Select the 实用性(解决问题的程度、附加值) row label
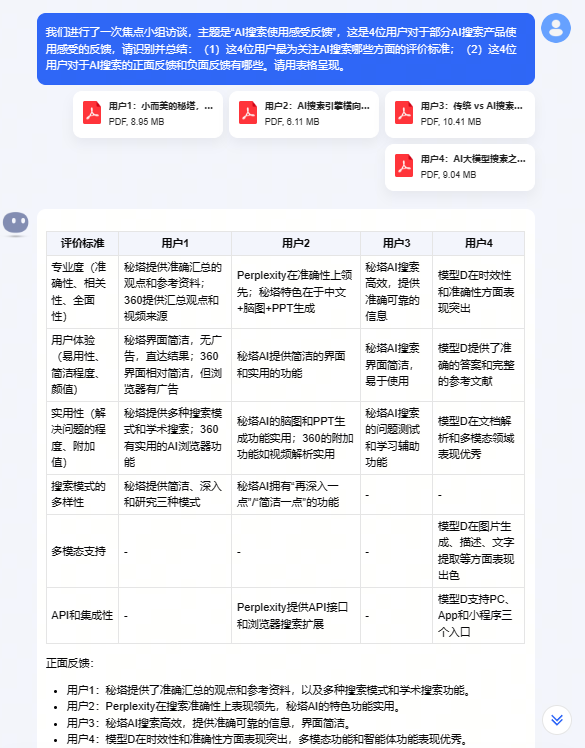The width and height of the screenshot is (585, 748). (83, 438)
